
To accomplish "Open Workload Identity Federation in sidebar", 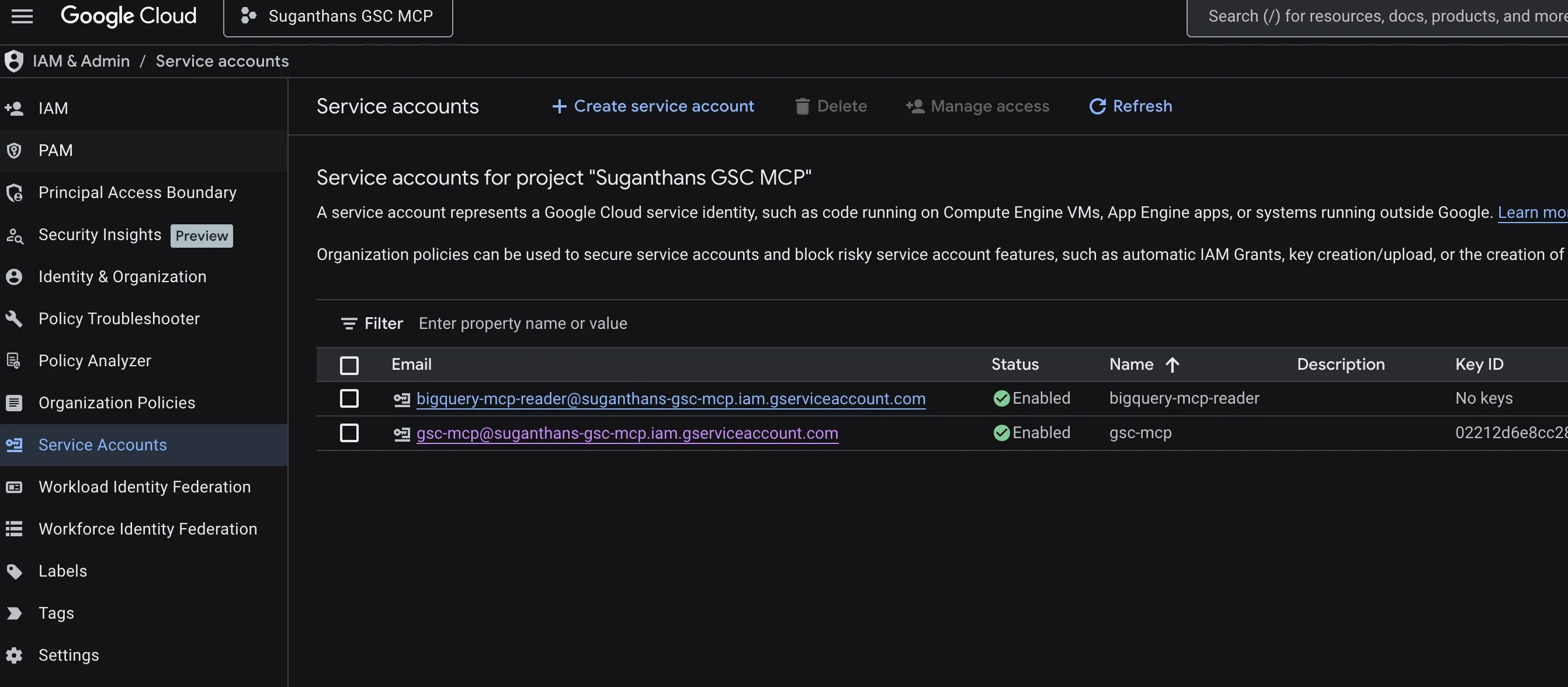I will (144, 487).
